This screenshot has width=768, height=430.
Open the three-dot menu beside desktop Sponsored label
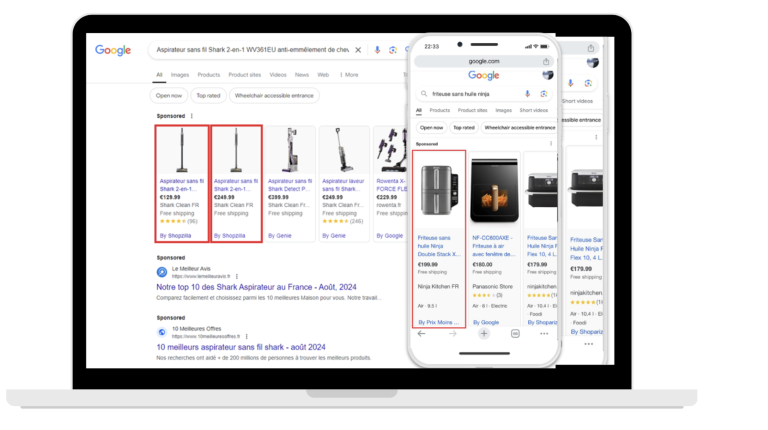[x=192, y=116]
